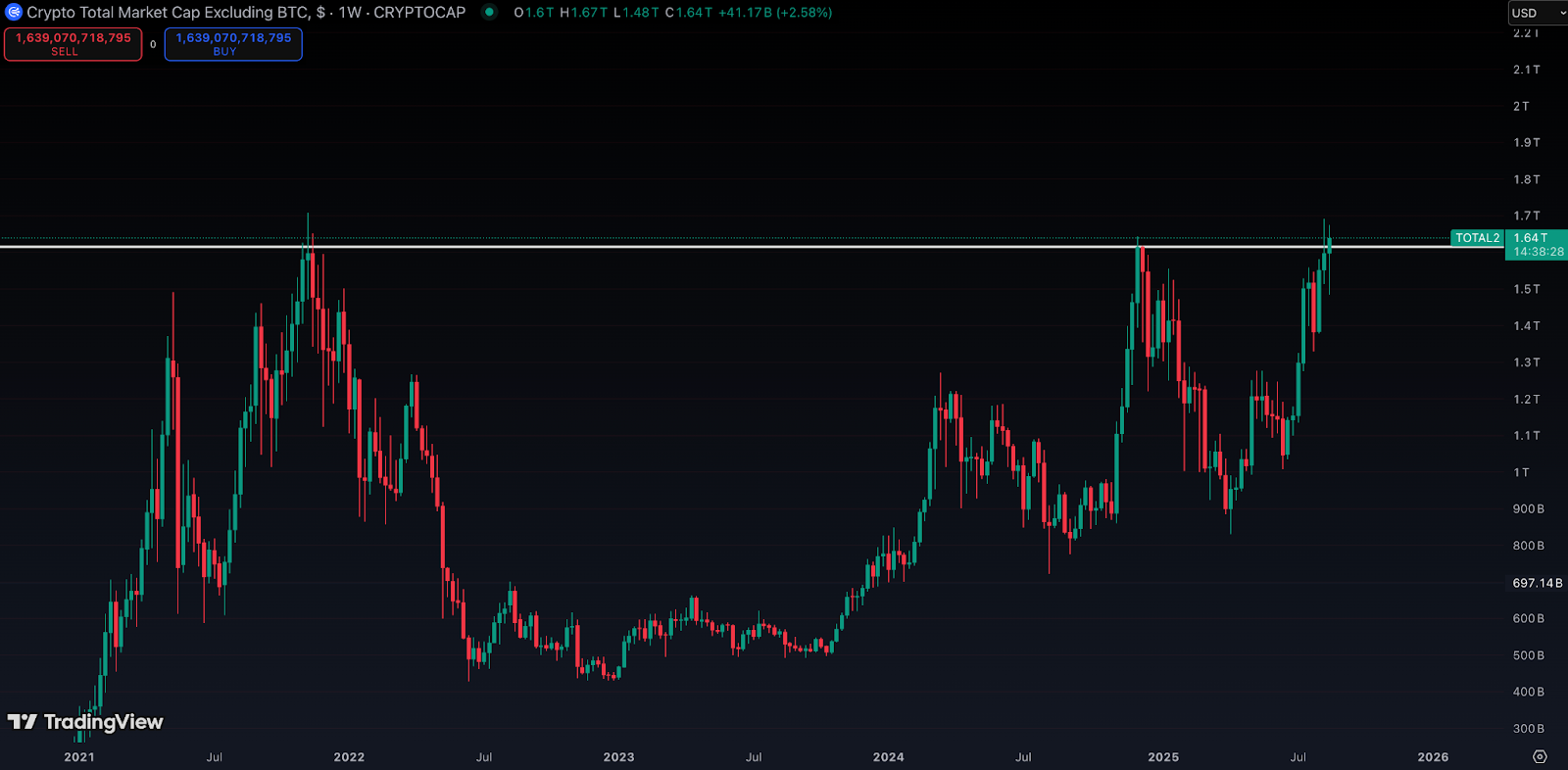Click the 1.8 T price axis label
This screenshot has width=1568, height=770.
1527,179
